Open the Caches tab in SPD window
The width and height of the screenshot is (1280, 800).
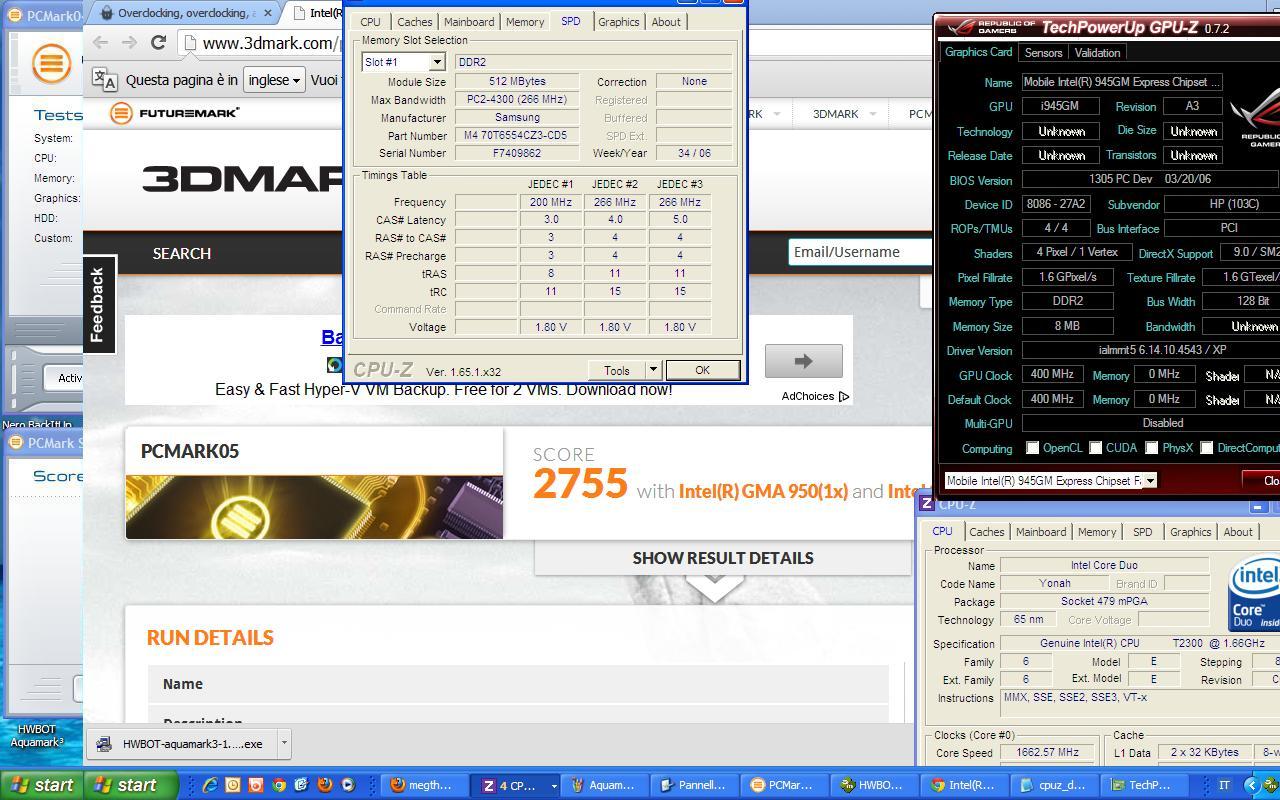[414, 22]
